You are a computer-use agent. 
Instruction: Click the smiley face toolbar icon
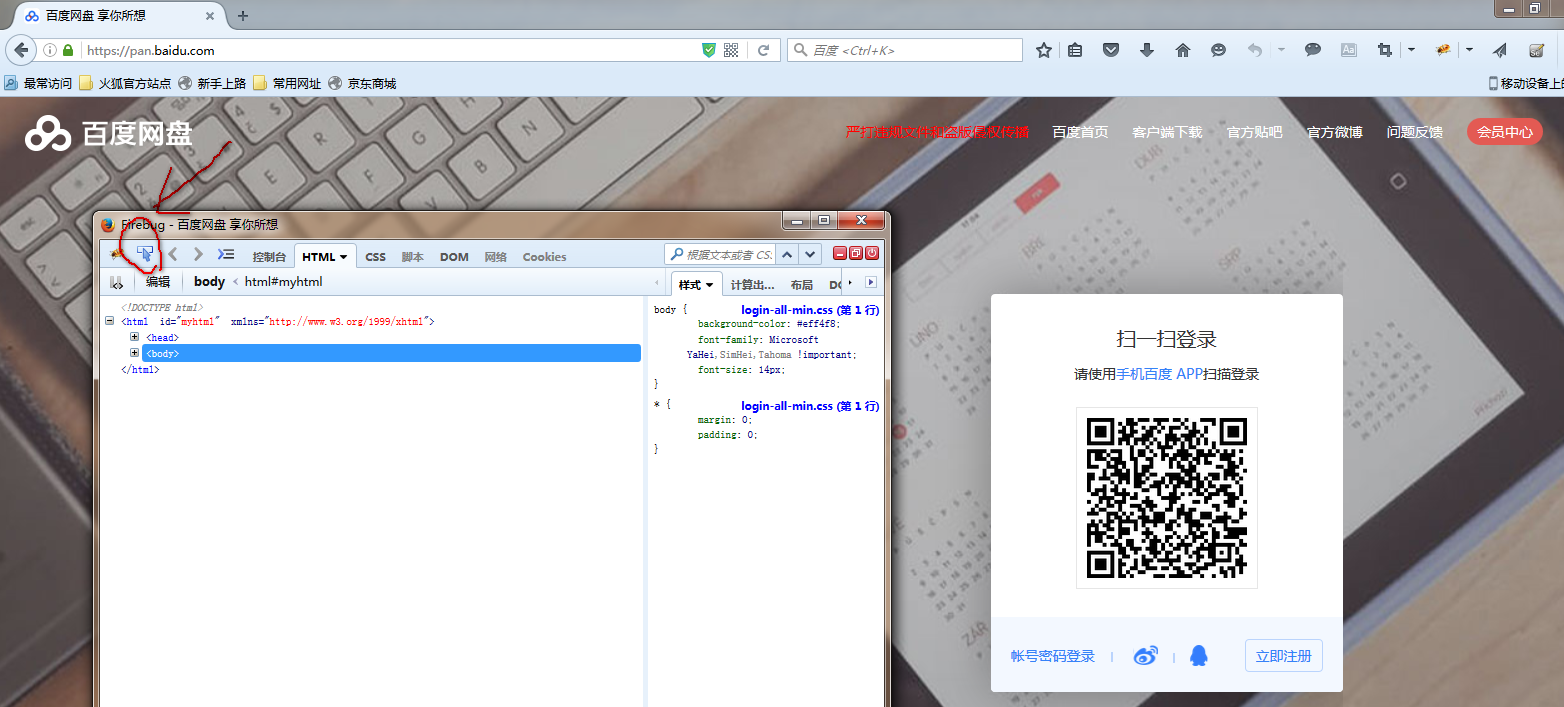[x=1218, y=50]
